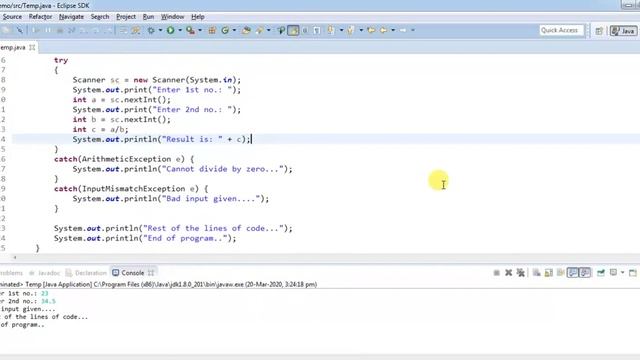Toggle Word Wrap in Console
The width and height of the screenshot is (640, 360).
point(560,273)
